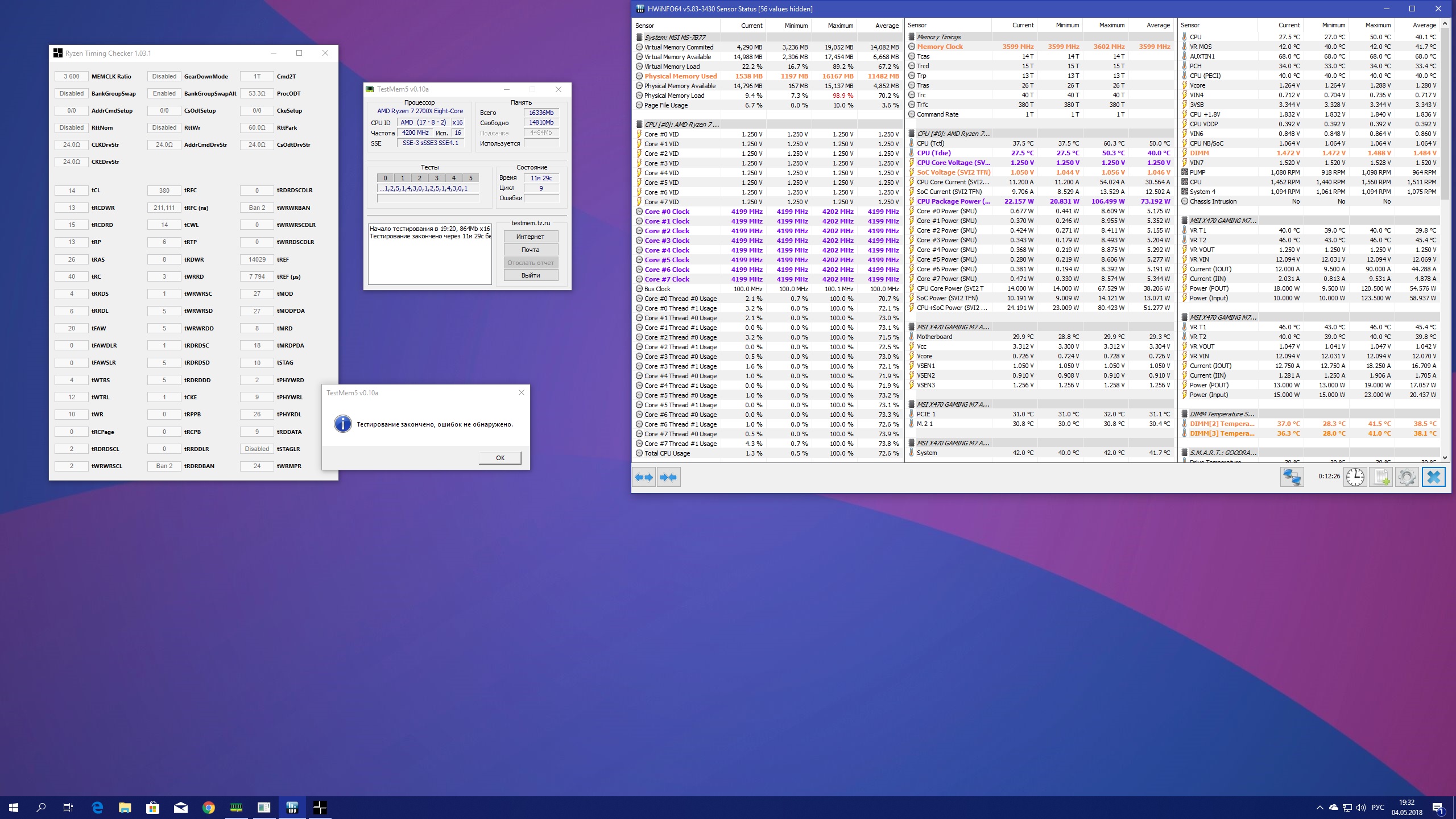Click the tCL value field in Ryzen Timing Checker

tap(72, 191)
